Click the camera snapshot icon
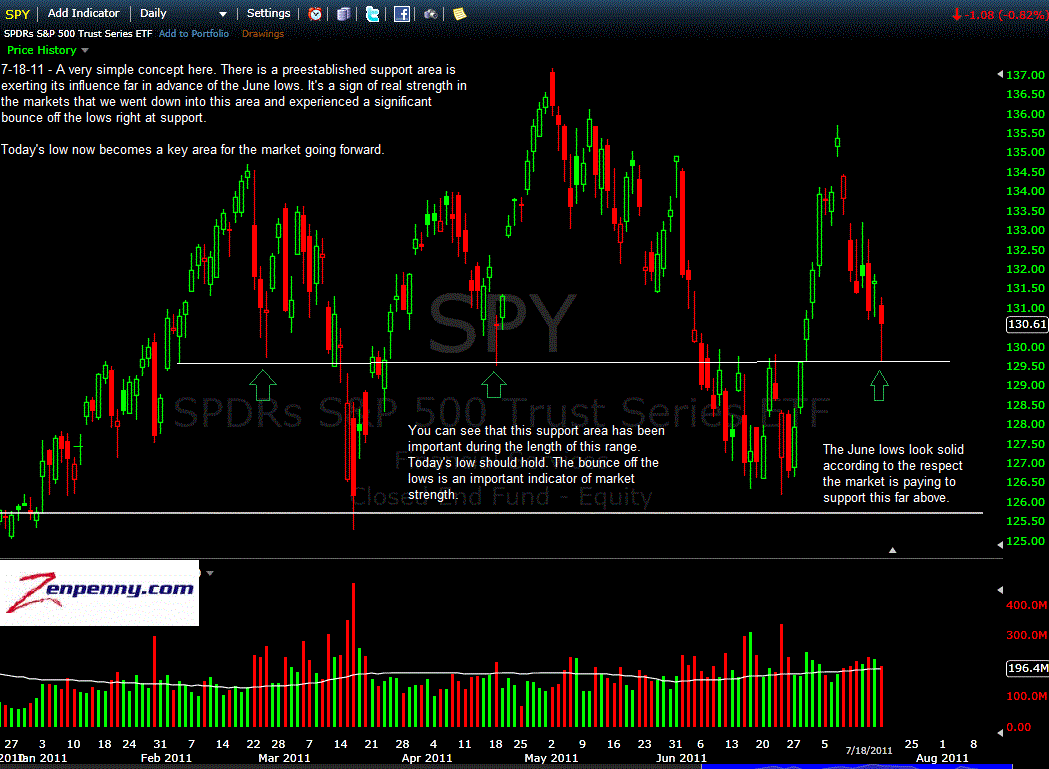1049x769 pixels. pyautogui.click(x=431, y=13)
